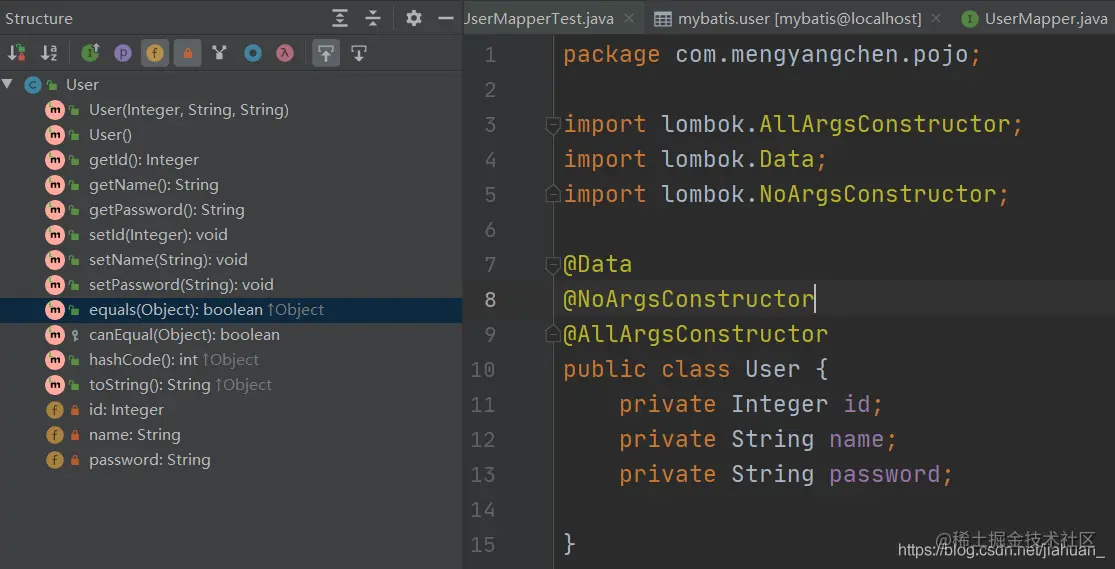1115x569 pixels.
Task: Click method icon beside getId()
Action: pyautogui.click(x=55, y=159)
